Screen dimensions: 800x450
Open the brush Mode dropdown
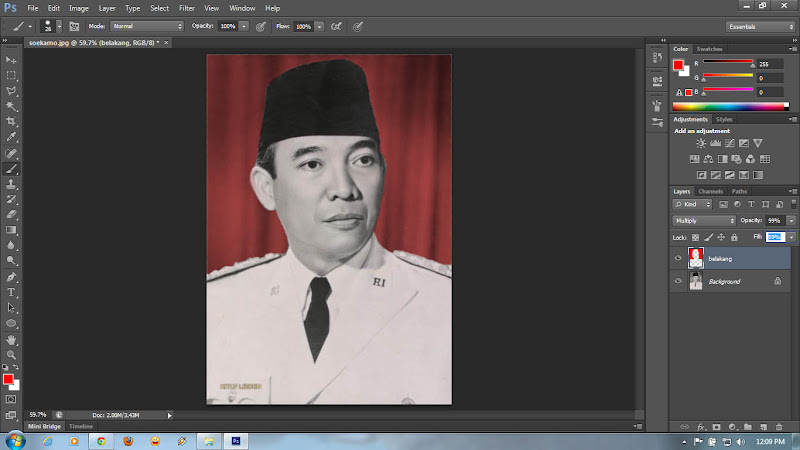click(x=147, y=26)
